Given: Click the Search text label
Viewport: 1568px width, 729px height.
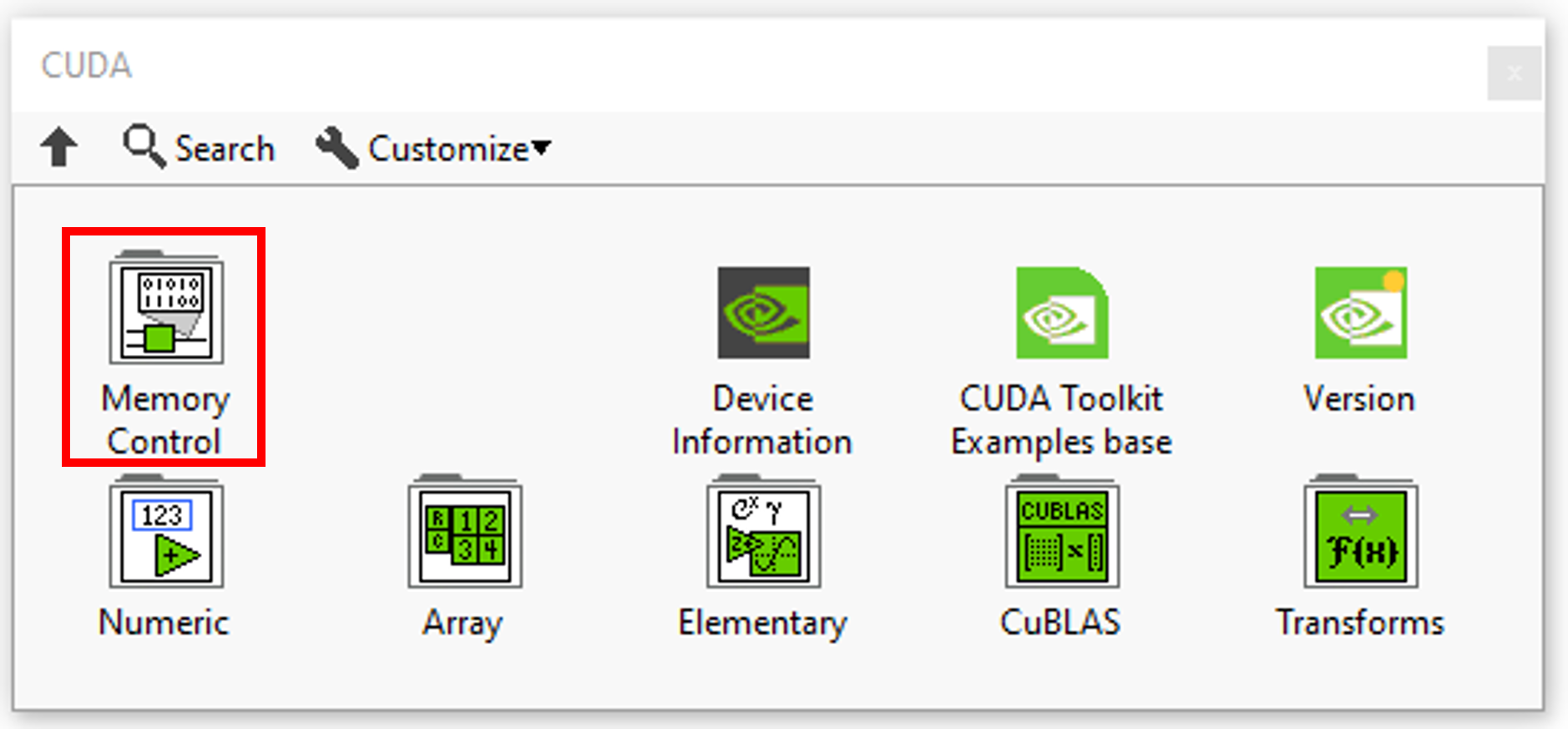Looking at the screenshot, I should pyautogui.click(x=225, y=149).
